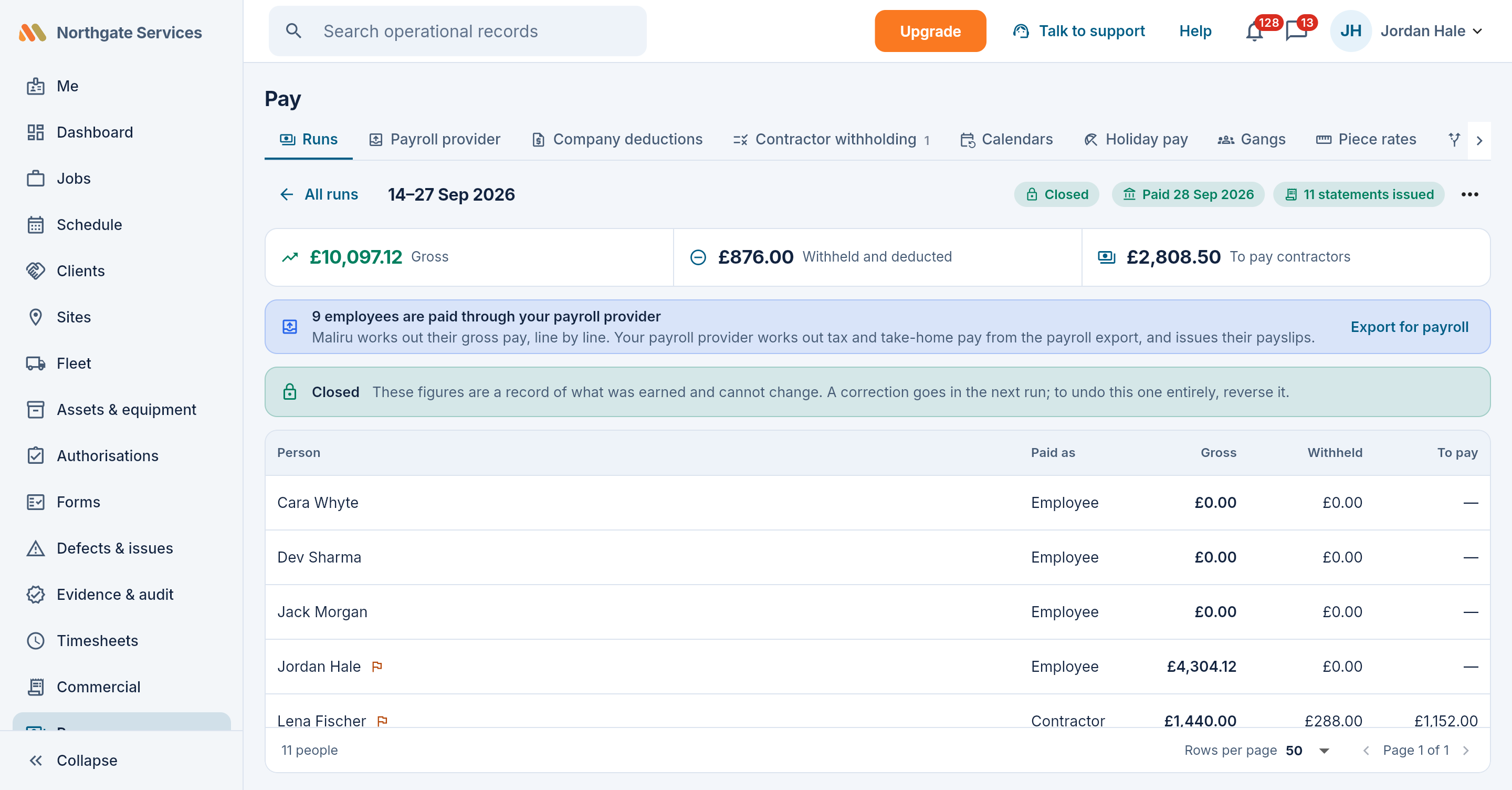The width and height of the screenshot is (1512, 790).
Task: Open Clients in the sidebar
Action: click(x=121, y=271)
